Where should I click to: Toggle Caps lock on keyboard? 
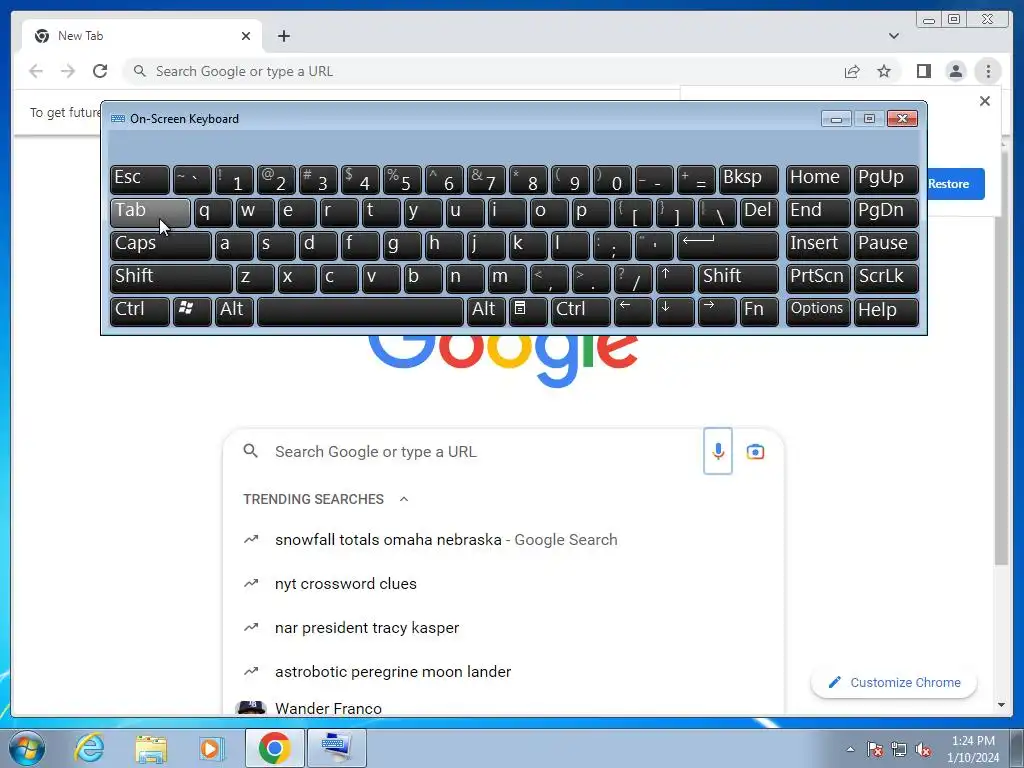click(161, 245)
